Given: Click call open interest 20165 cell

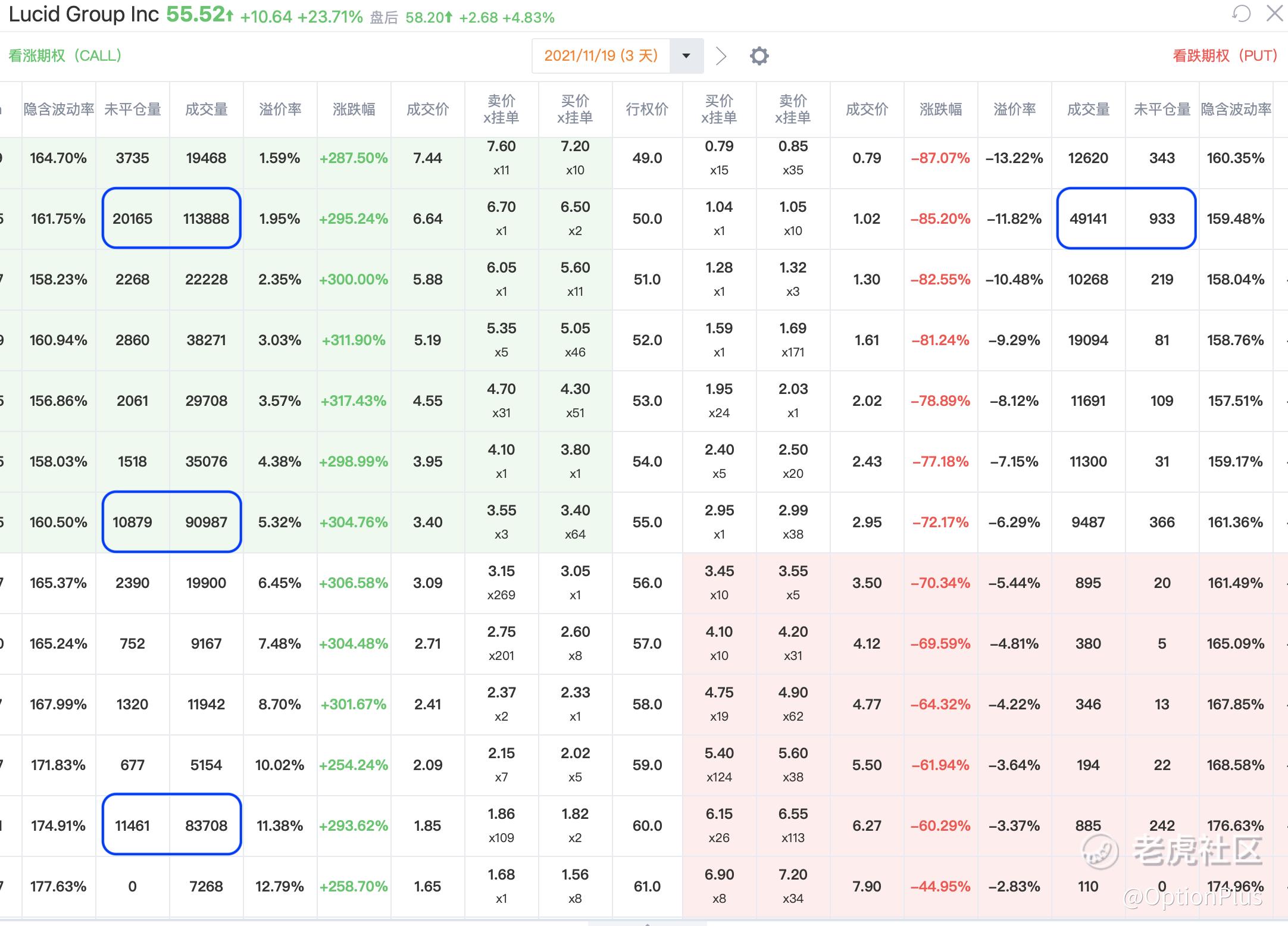Looking at the screenshot, I should pyautogui.click(x=132, y=219).
